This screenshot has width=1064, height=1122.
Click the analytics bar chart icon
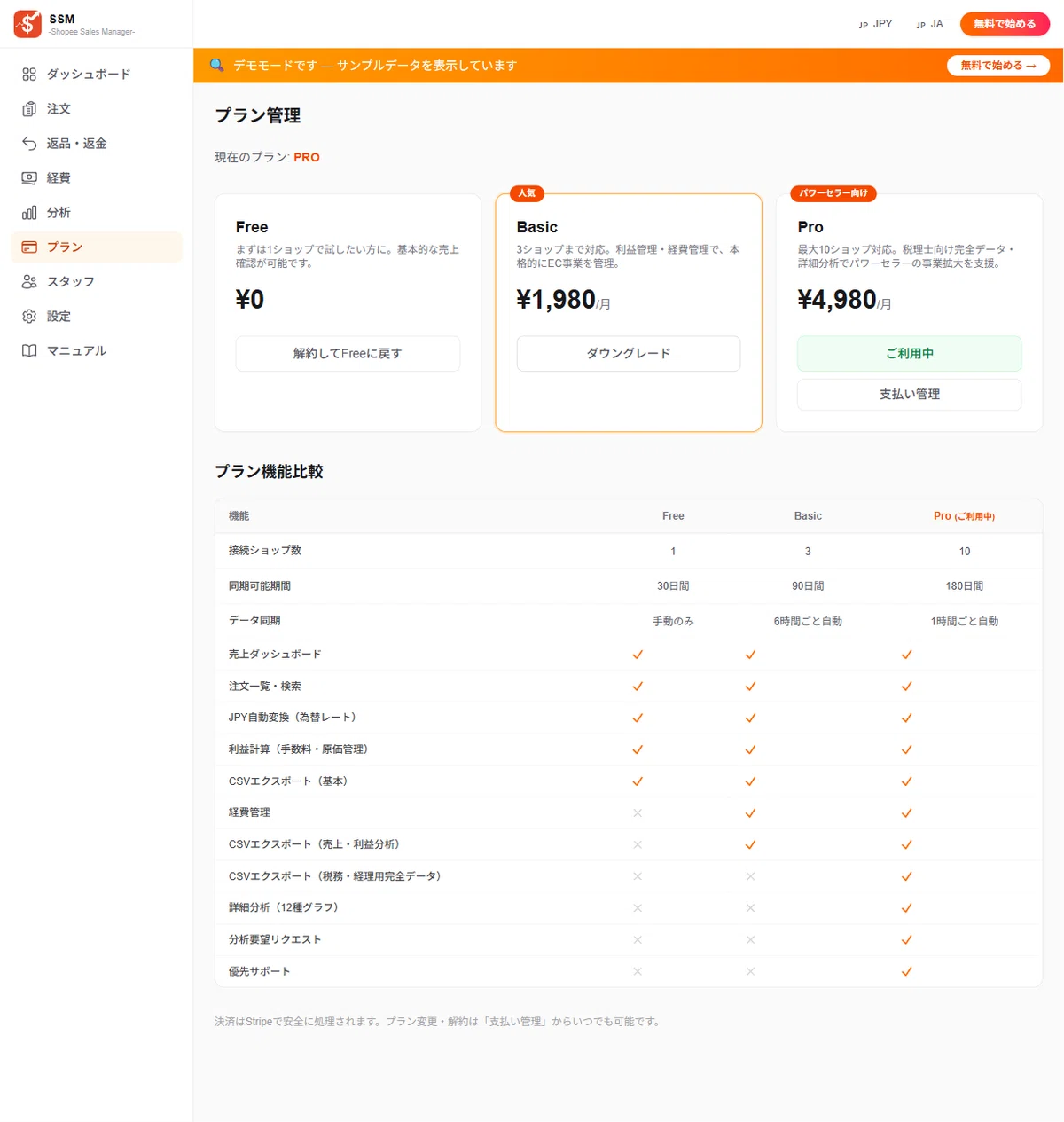29,213
